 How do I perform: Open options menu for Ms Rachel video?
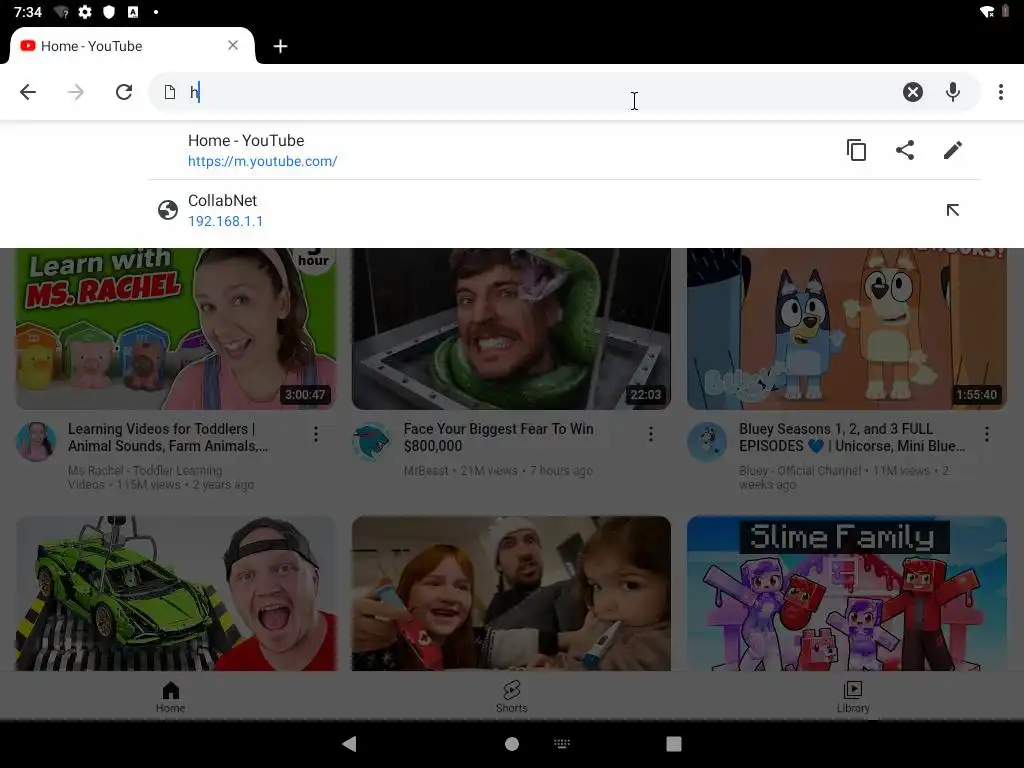tap(315, 434)
